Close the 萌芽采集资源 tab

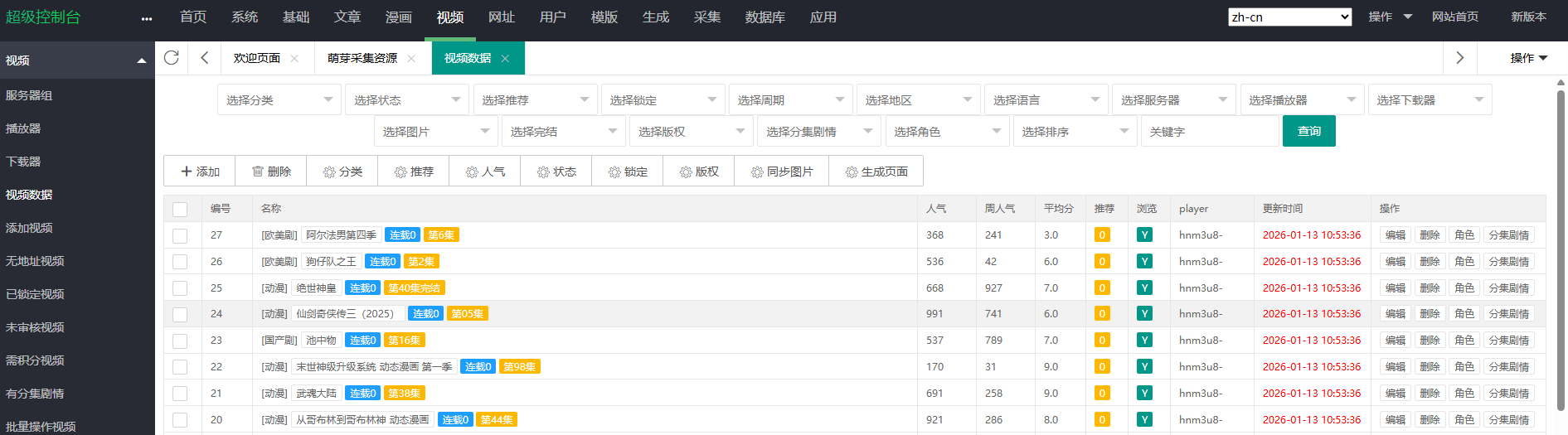coord(411,58)
